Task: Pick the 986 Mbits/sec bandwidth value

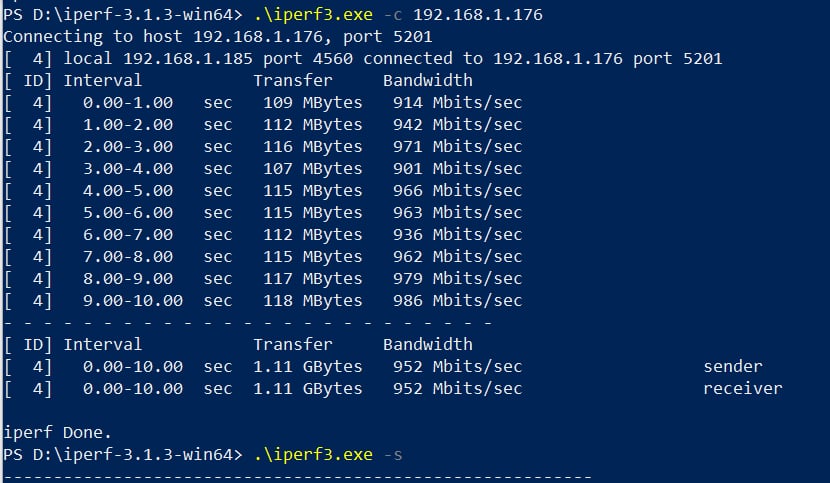Action: coord(457,300)
